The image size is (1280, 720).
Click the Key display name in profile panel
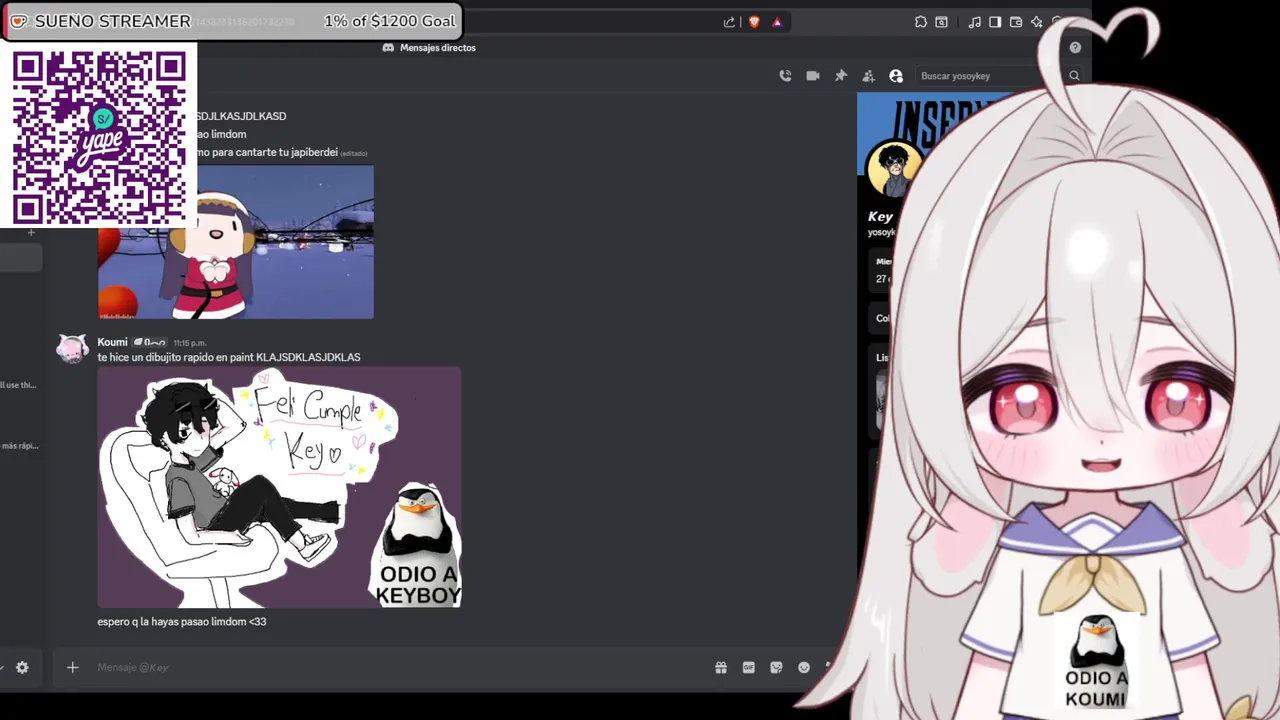point(880,216)
